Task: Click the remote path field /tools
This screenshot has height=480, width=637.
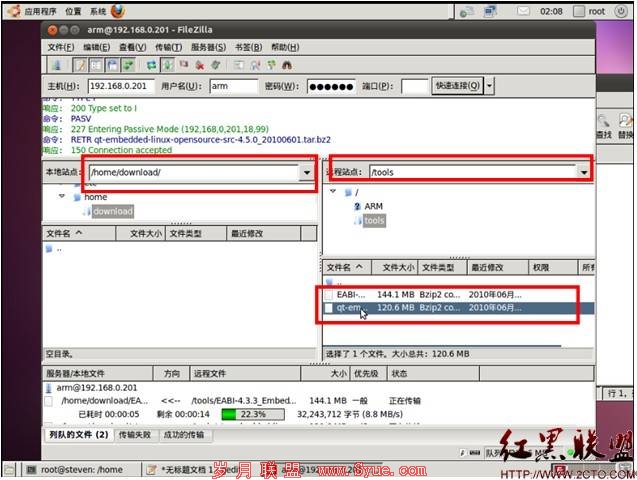Action: pos(473,172)
